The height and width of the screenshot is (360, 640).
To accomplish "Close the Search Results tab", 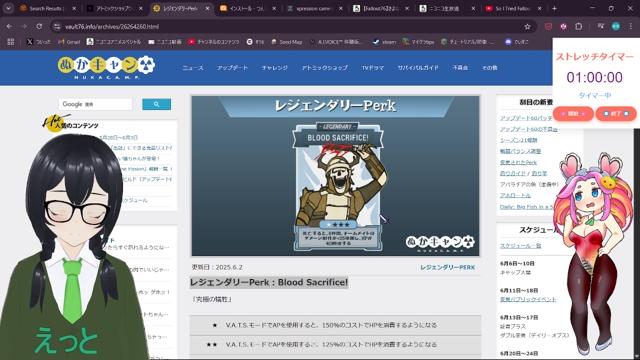I will coord(74,8).
